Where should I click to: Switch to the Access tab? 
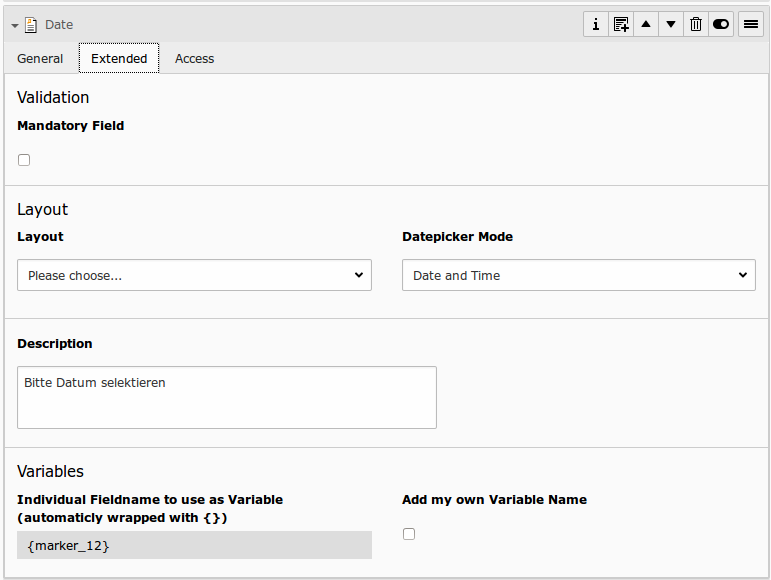(194, 59)
